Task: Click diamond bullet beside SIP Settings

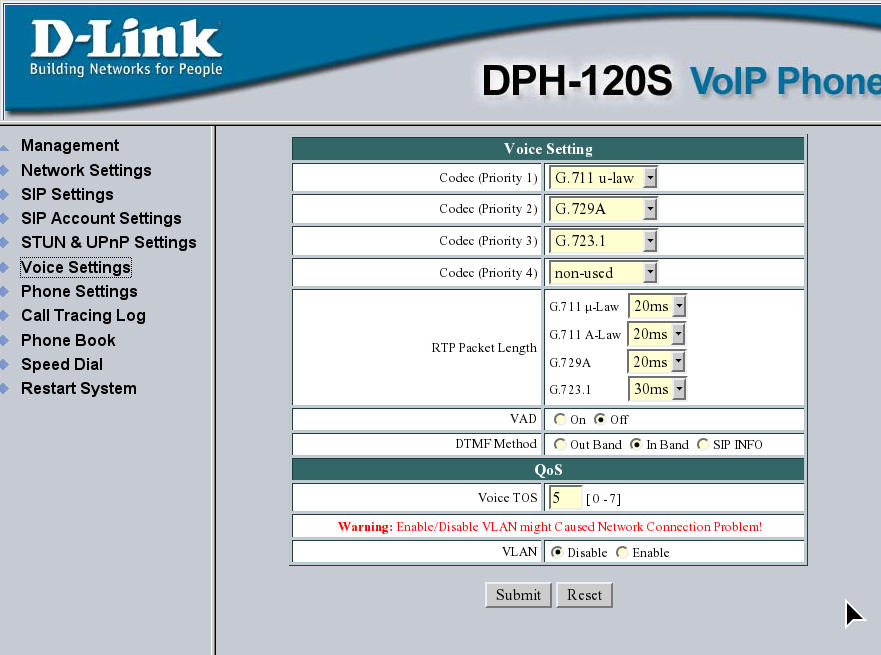Action: [4, 194]
